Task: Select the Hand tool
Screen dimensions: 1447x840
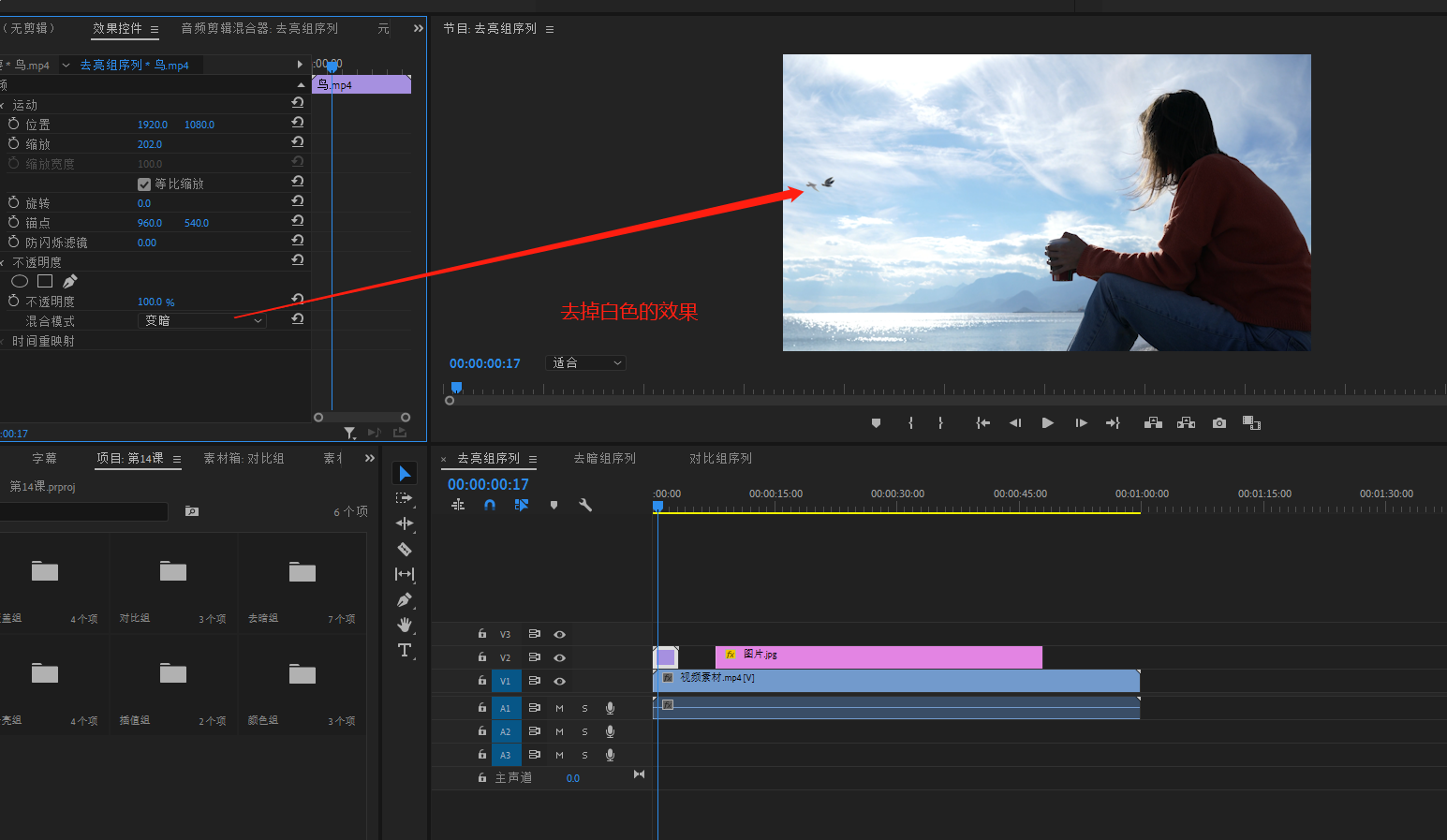Action: tap(405, 625)
